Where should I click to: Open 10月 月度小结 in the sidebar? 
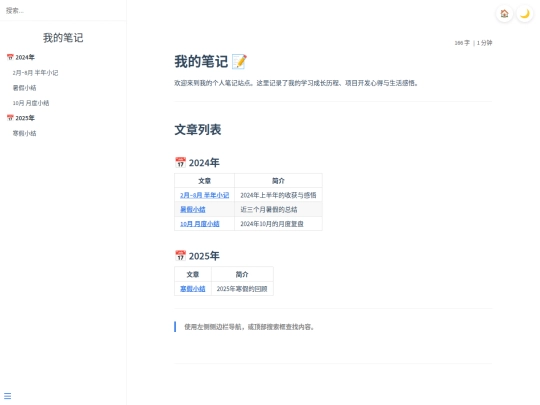31,103
